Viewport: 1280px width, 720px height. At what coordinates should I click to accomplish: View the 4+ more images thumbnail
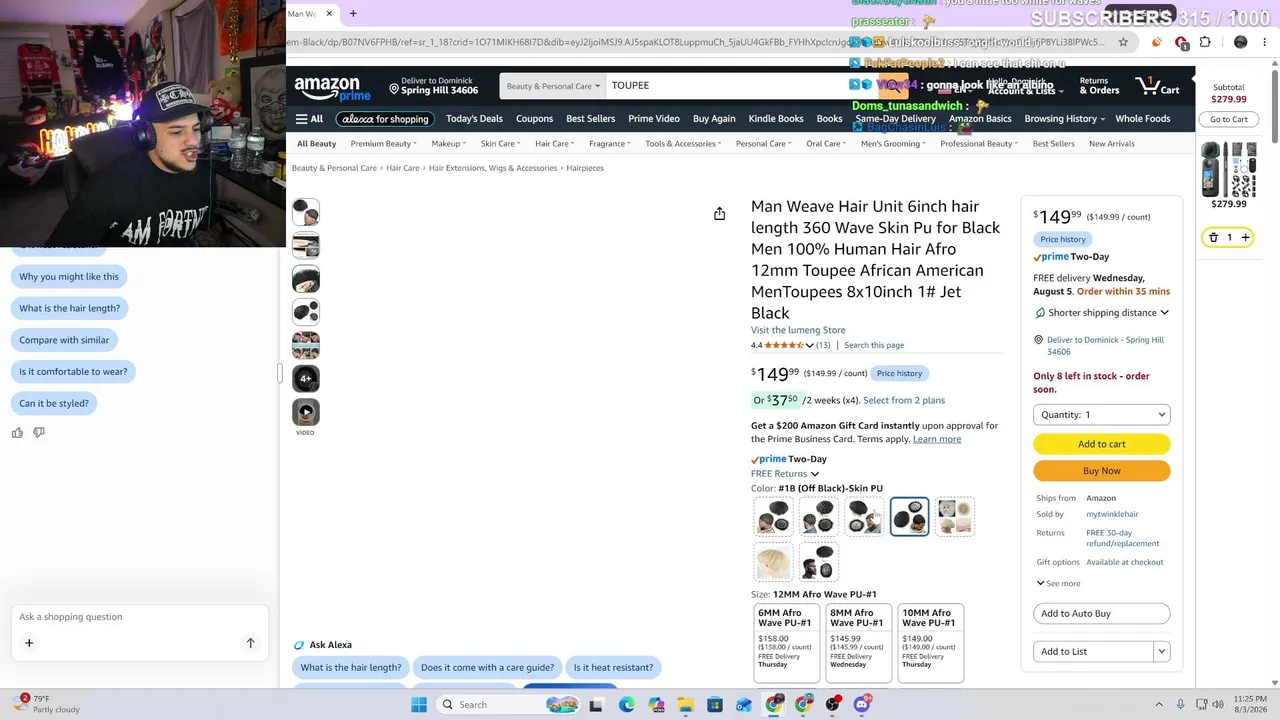pyautogui.click(x=306, y=378)
